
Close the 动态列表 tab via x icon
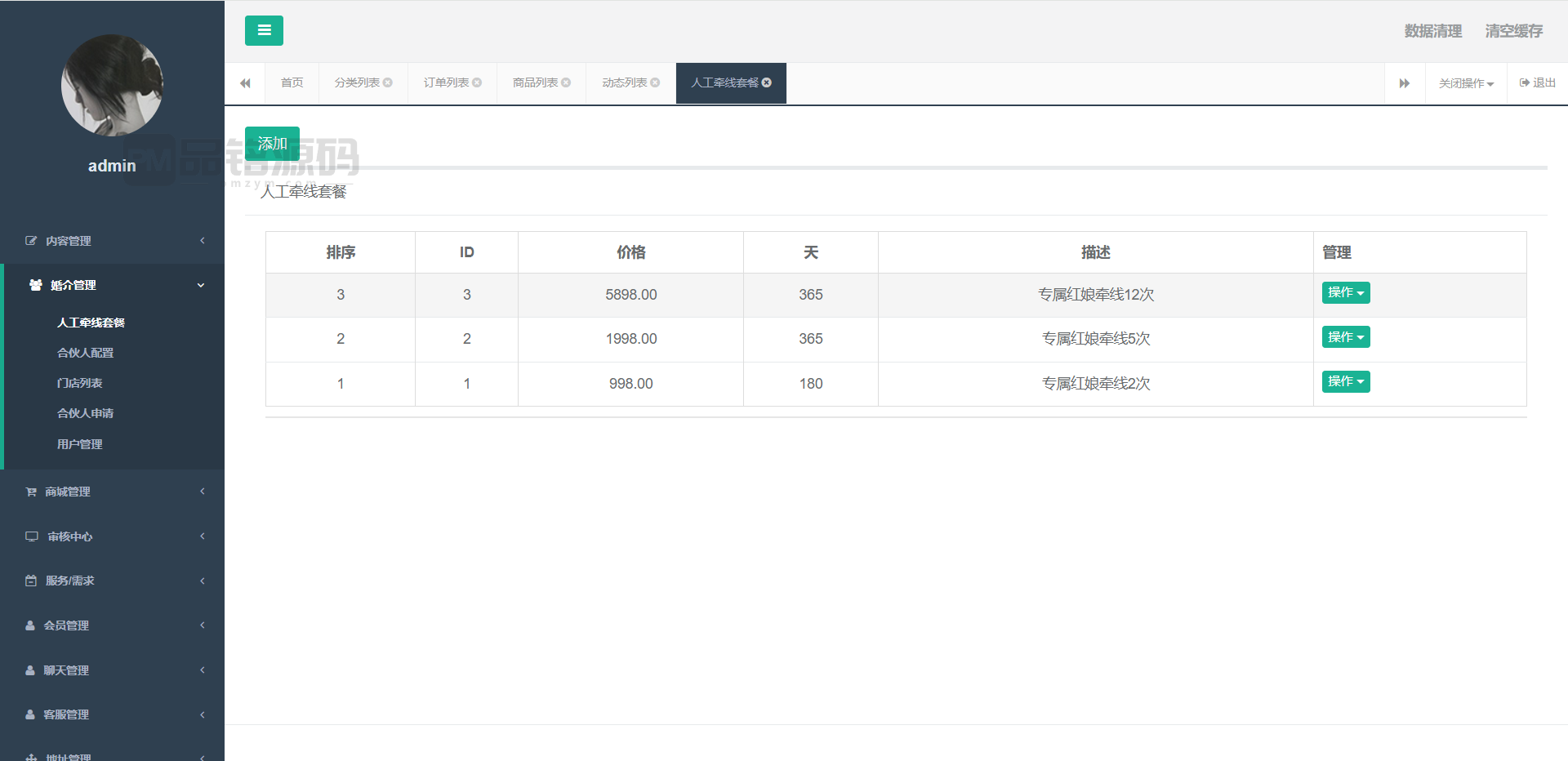point(655,82)
